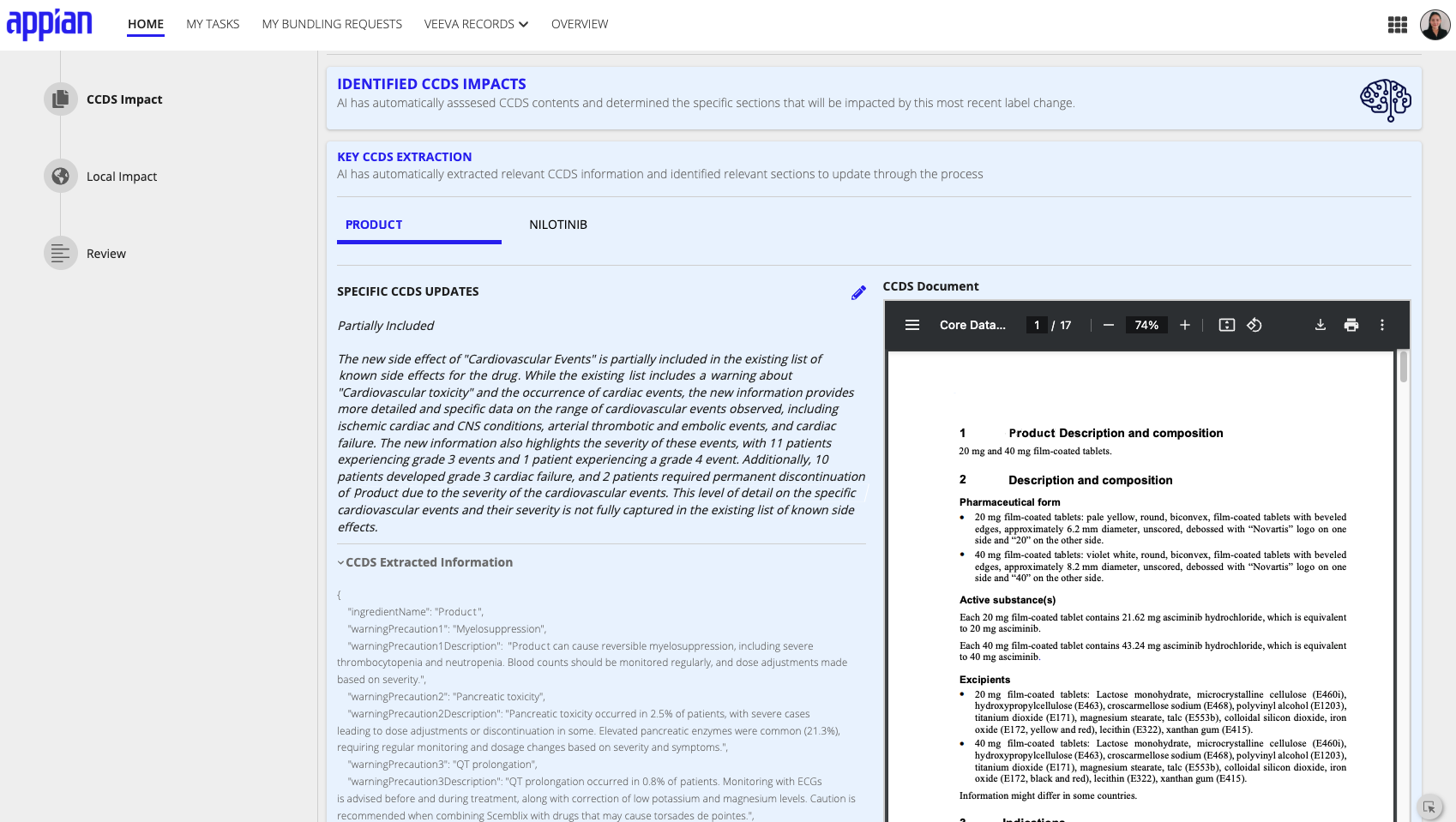Click the Local Impact step label
This screenshot has width=1456, height=822.
tap(122, 177)
